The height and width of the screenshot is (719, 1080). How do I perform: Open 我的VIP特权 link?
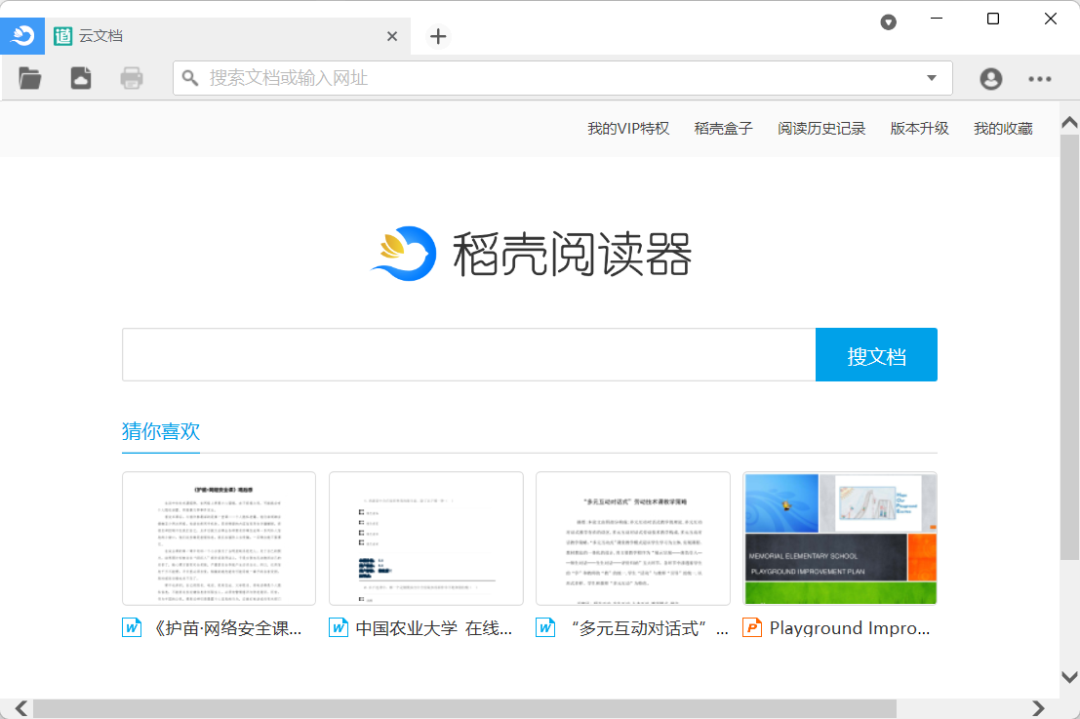coord(628,128)
